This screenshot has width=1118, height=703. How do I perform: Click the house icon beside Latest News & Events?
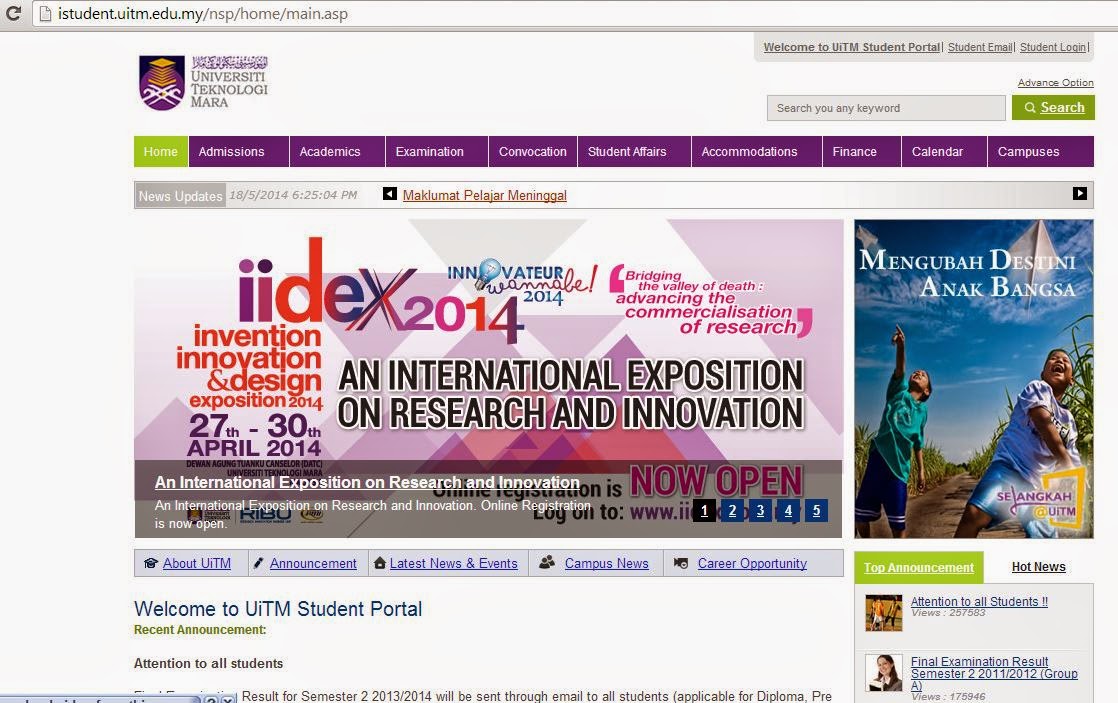(x=380, y=563)
